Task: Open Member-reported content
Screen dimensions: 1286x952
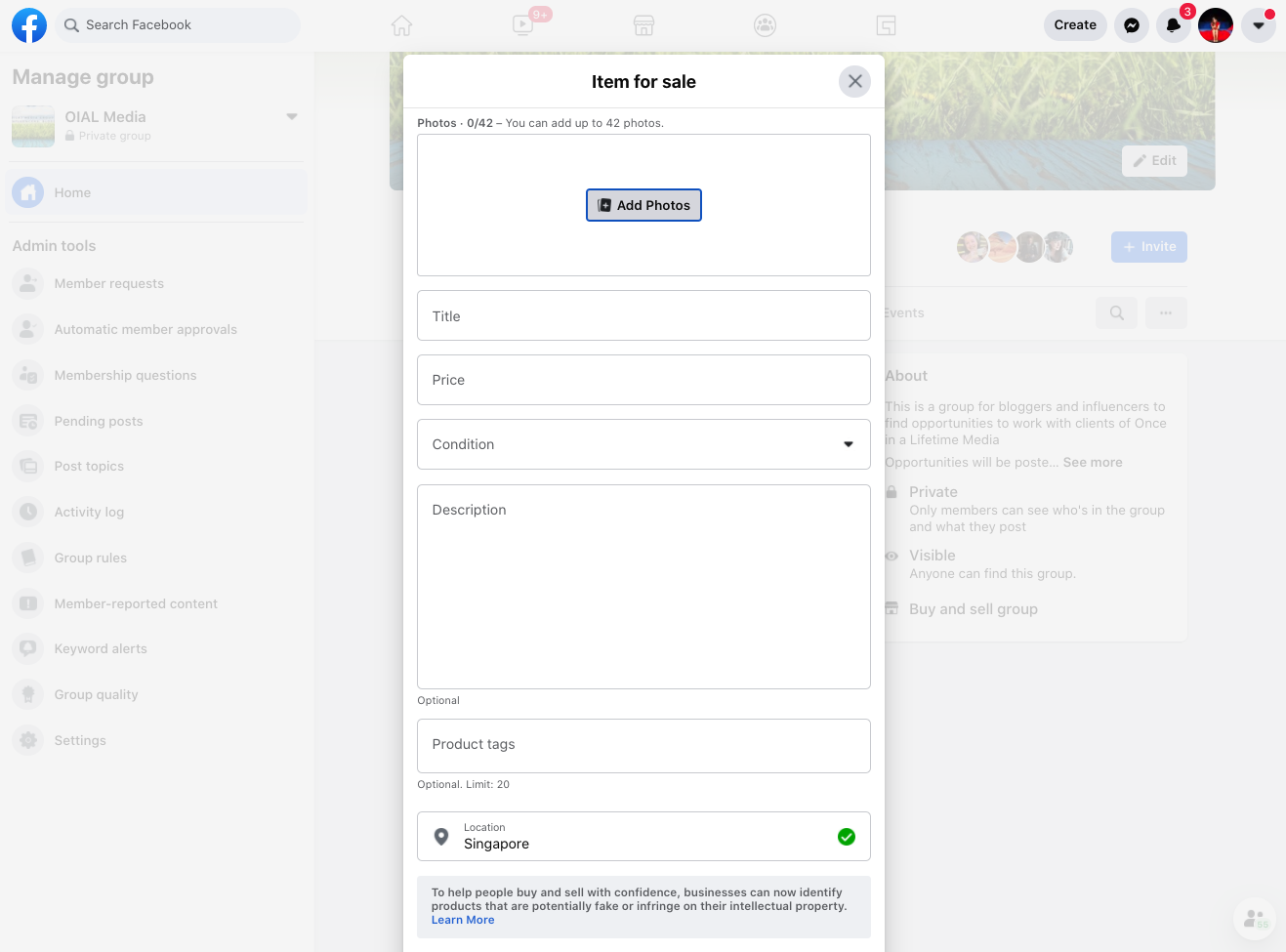Action: (x=156, y=603)
